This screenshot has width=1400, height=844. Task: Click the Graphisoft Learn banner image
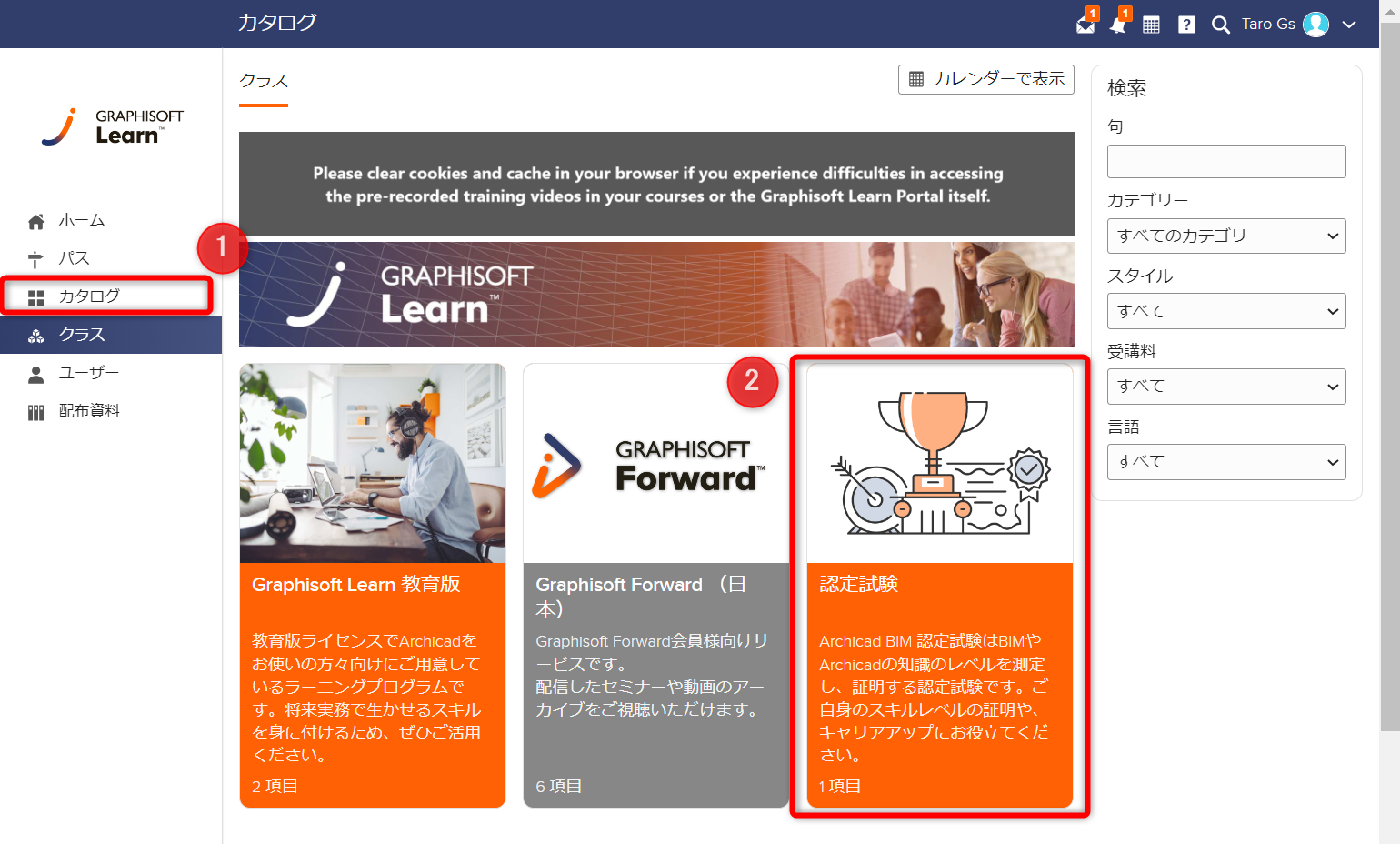[x=656, y=294]
